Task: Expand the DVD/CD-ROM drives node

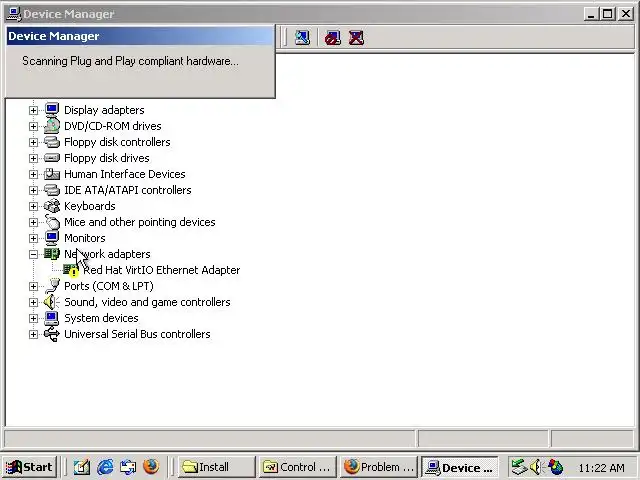Action: (x=33, y=126)
